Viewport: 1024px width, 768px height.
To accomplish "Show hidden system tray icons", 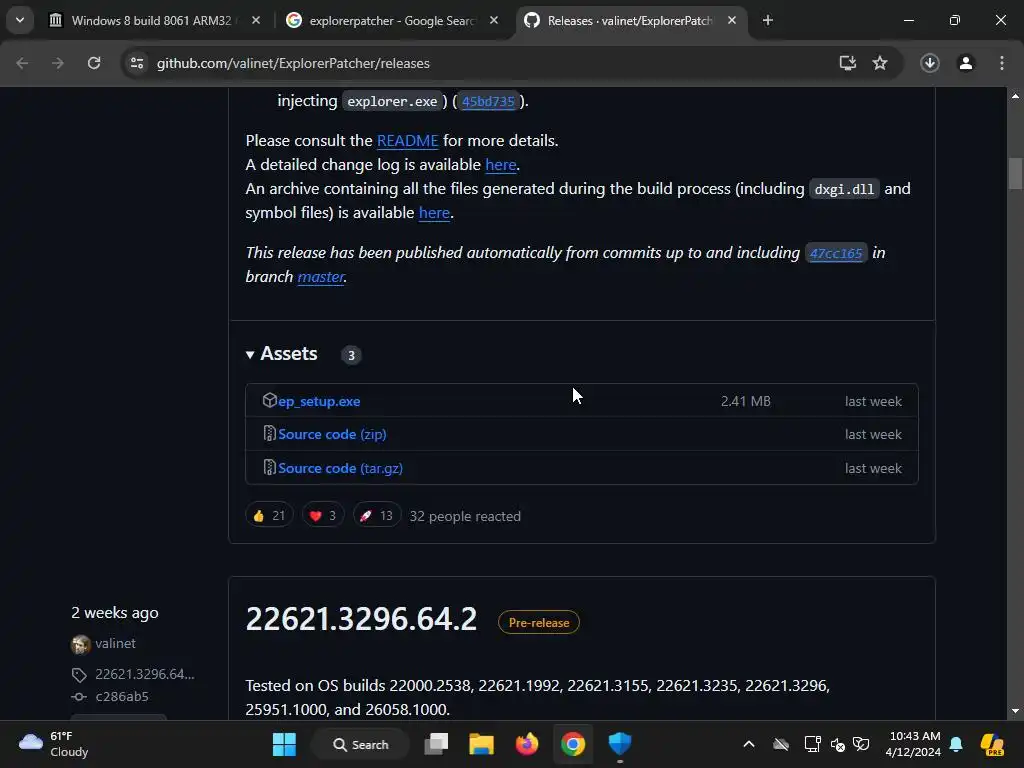I will pyautogui.click(x=749, y=744).
